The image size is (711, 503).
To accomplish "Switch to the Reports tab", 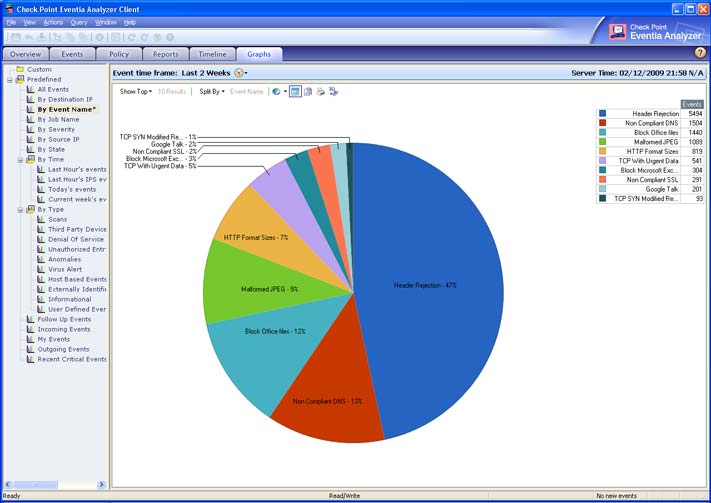I will [x=165, y=54].
